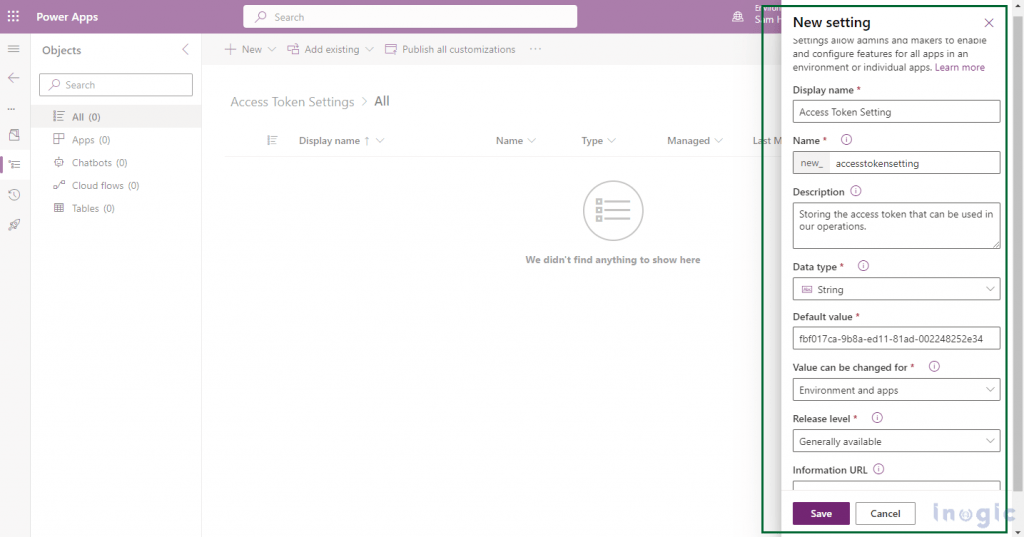Image resolution: width=1024 pixels, height=537 pixels.
Task: Click the list view icon in table header
Action: (x=272, y=140)
